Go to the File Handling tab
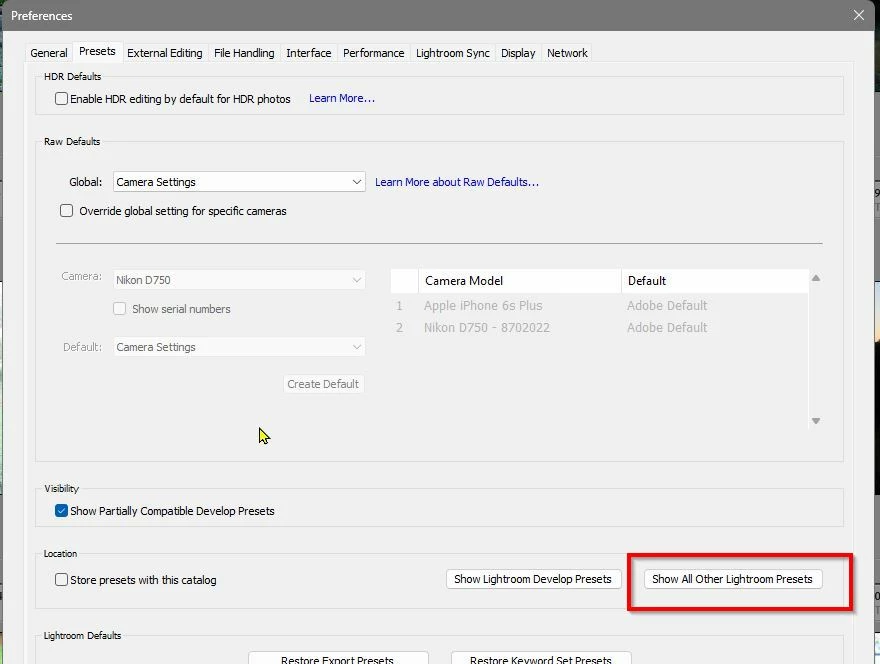The width and height of the screenshot is (880, 664). click(x=244, y=53)
